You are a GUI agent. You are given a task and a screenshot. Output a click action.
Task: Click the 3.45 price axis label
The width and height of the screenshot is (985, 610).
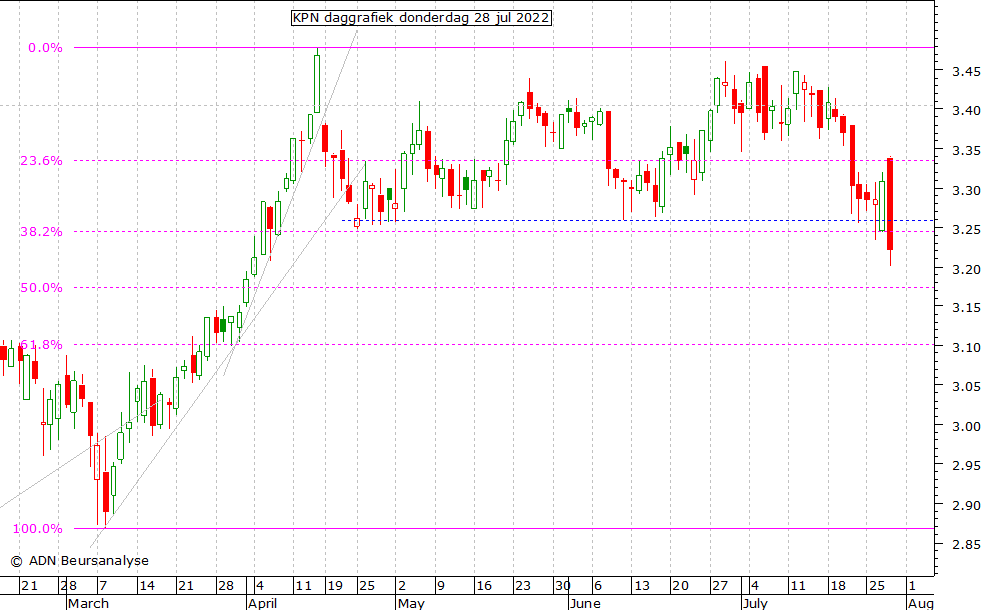point(966,72)
